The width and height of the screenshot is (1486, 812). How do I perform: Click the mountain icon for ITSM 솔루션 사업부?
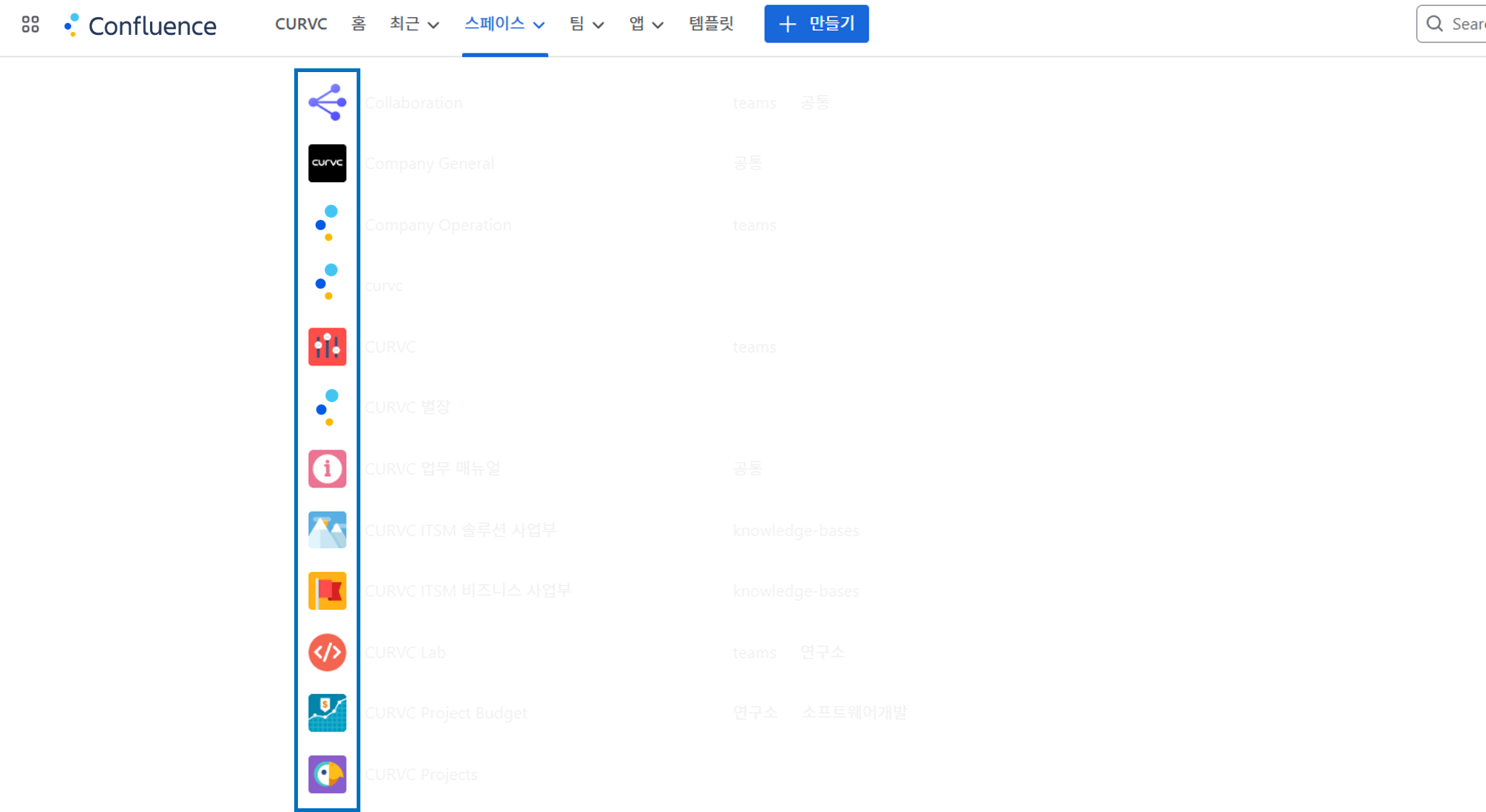[327, 530]
